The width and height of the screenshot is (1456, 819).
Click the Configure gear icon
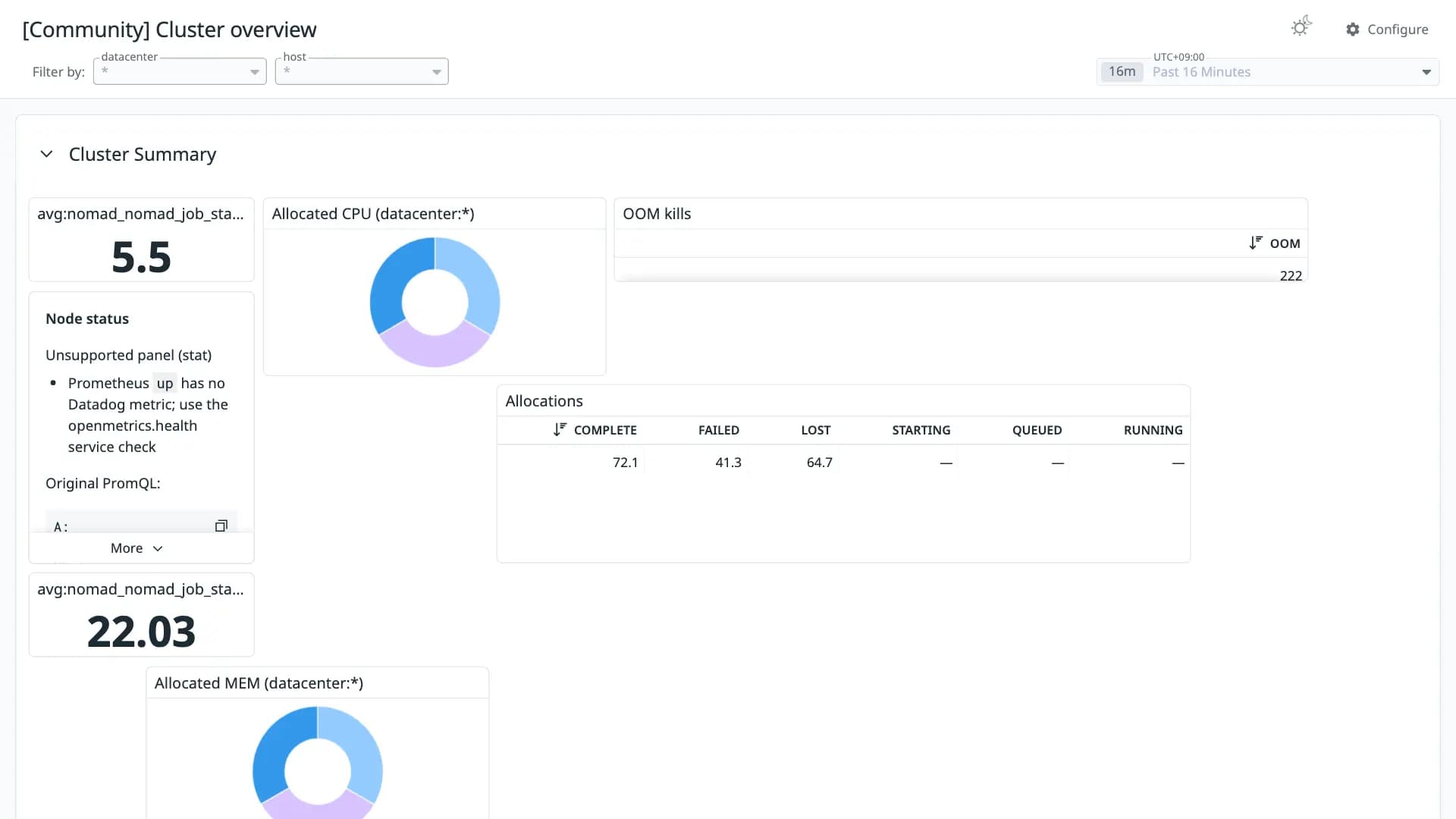[1353, 30]
